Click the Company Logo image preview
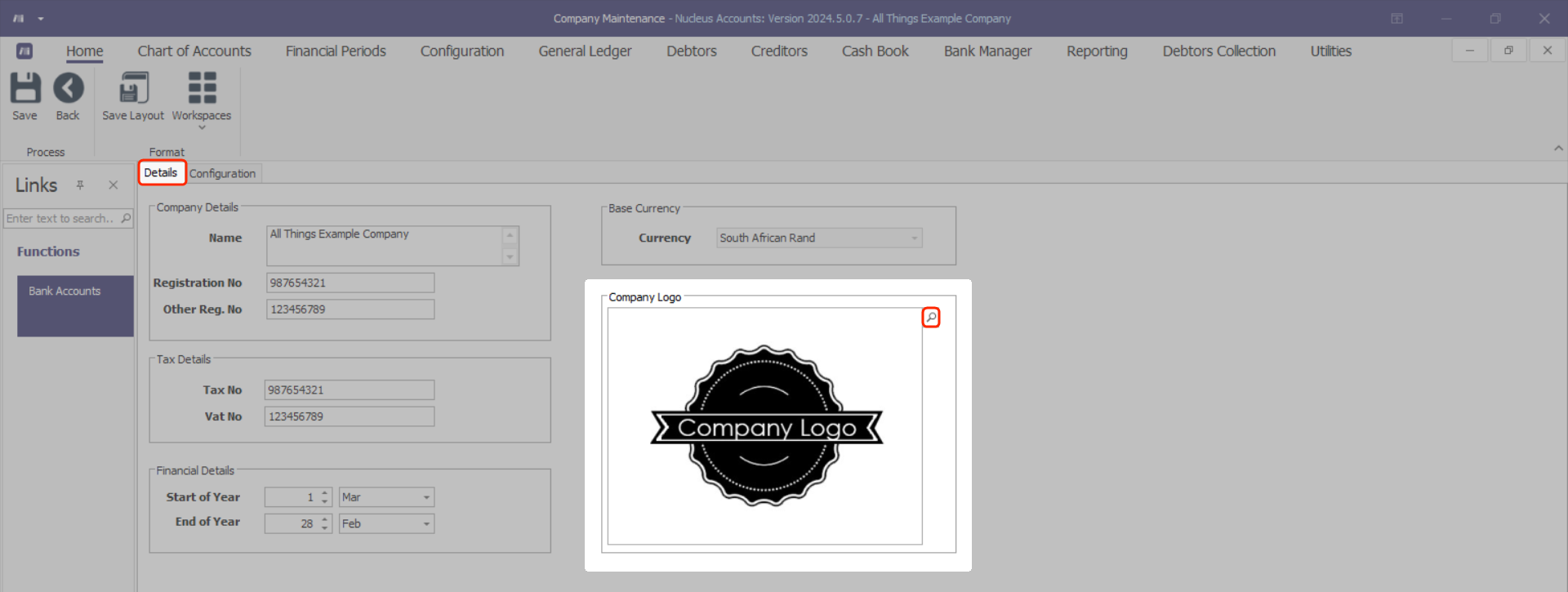This screenshot has height=592, width=1568. [x=765, y=425]
